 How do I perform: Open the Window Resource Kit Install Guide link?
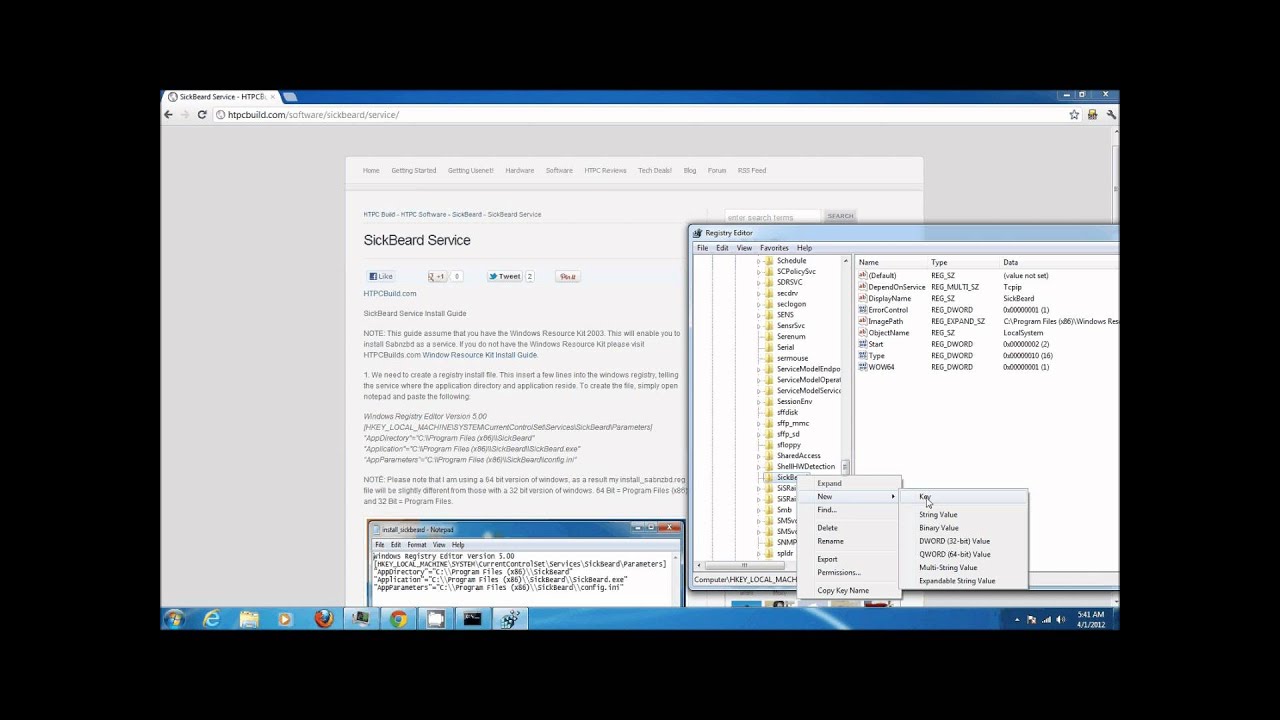[x=480, y=355]
